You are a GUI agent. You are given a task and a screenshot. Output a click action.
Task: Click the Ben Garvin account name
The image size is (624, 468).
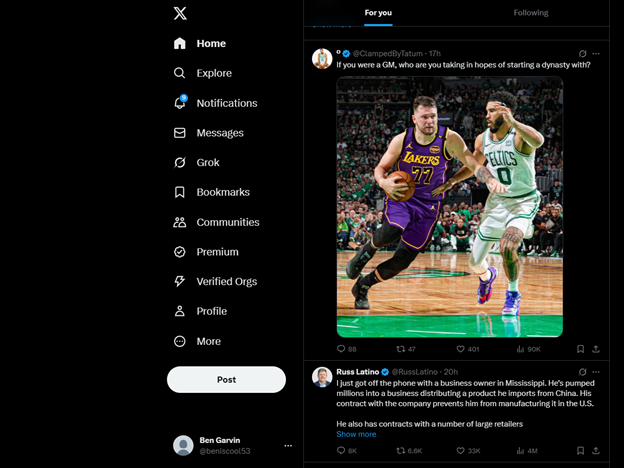pyautogui.click(x=220, y=440)
